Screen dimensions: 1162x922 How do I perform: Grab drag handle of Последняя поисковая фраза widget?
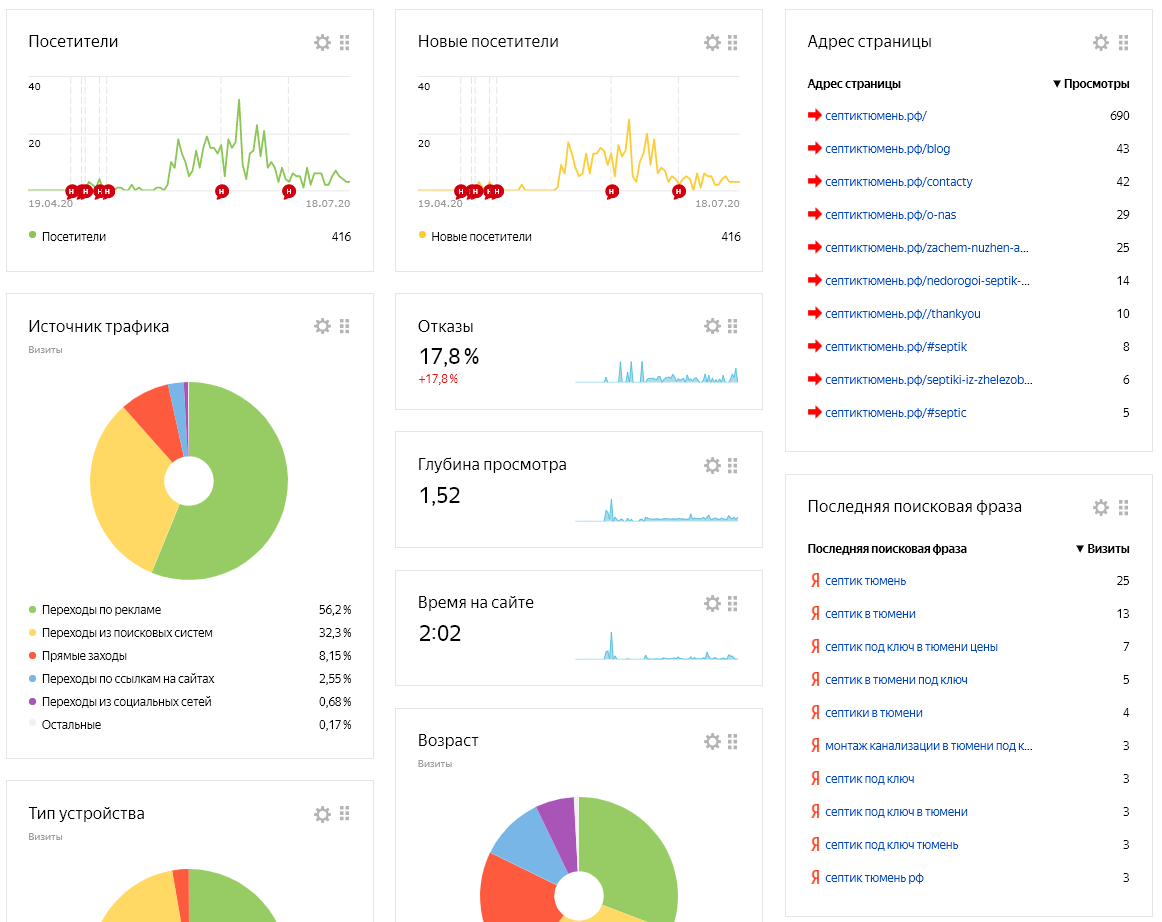tap(1123, 507)
